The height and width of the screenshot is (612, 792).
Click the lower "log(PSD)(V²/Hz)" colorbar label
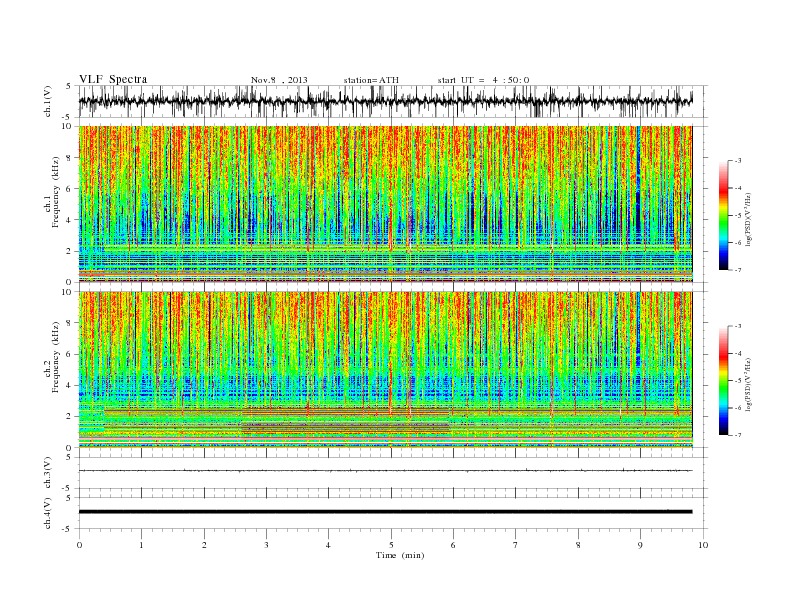(749, 383)
